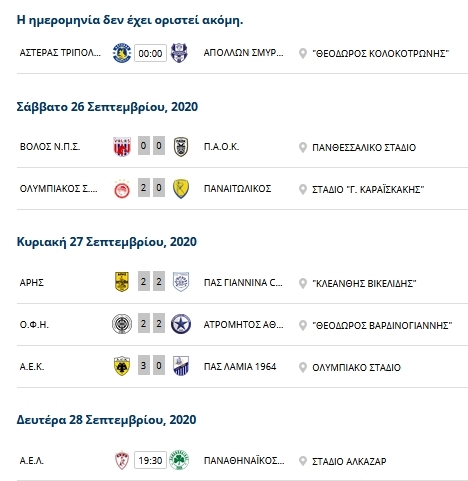
Task: Click location pin beside ΟΛΥΜΠΙΑΚΟ ΣΤΑΔΙΟ
Action: click(x=303, y=367)
